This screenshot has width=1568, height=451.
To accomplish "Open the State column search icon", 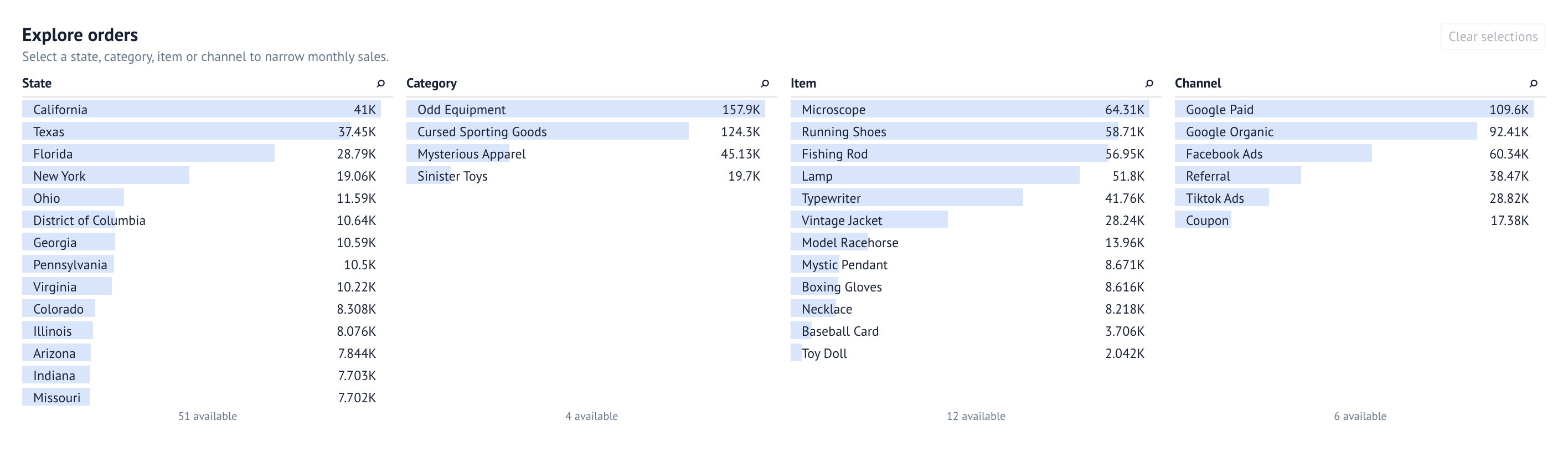I will (380, 84).
